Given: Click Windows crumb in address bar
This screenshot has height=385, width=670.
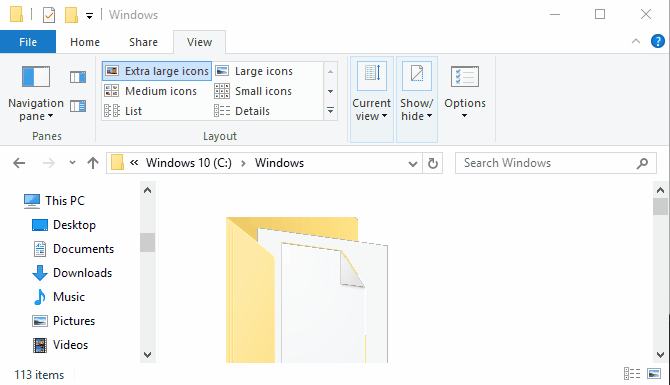Looking at the screenshot, I should pos(279,163).
